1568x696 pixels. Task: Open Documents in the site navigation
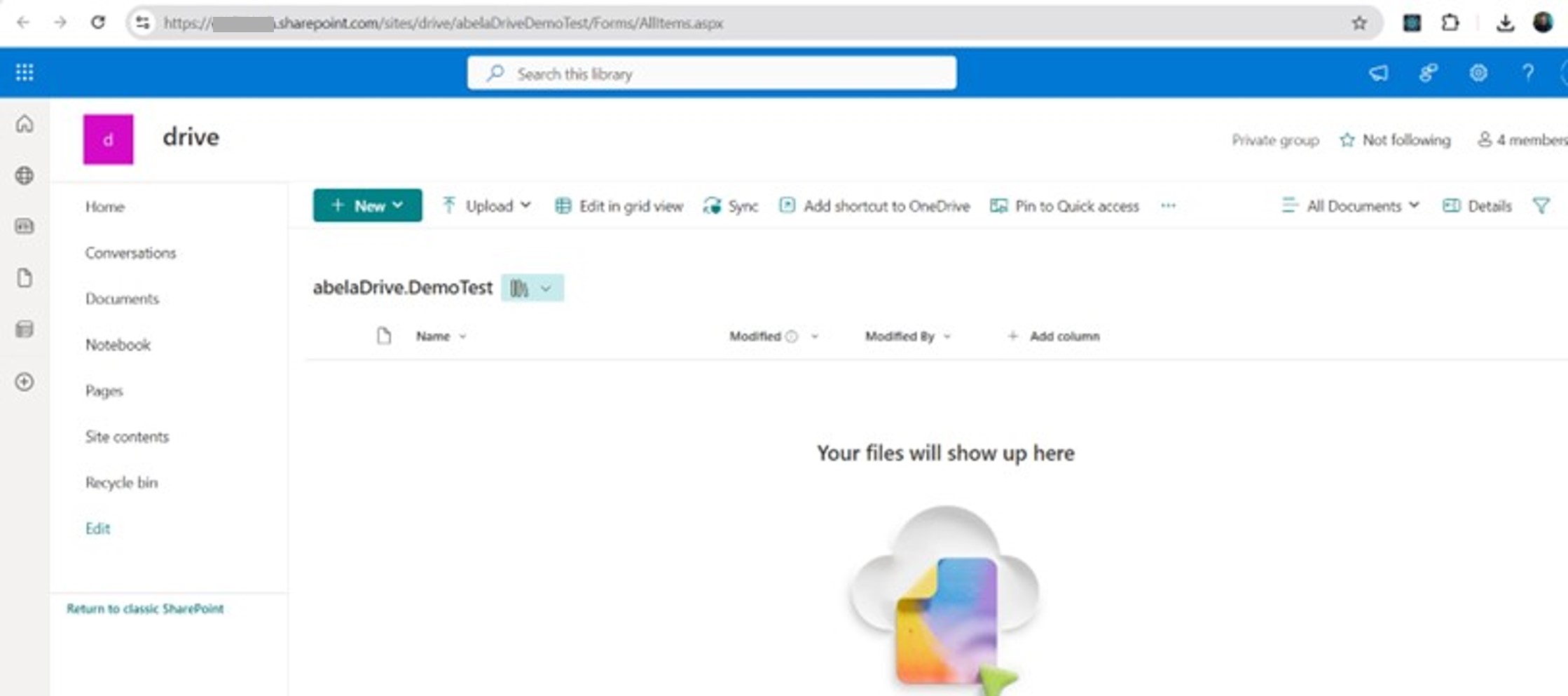[x=122, y=299]
